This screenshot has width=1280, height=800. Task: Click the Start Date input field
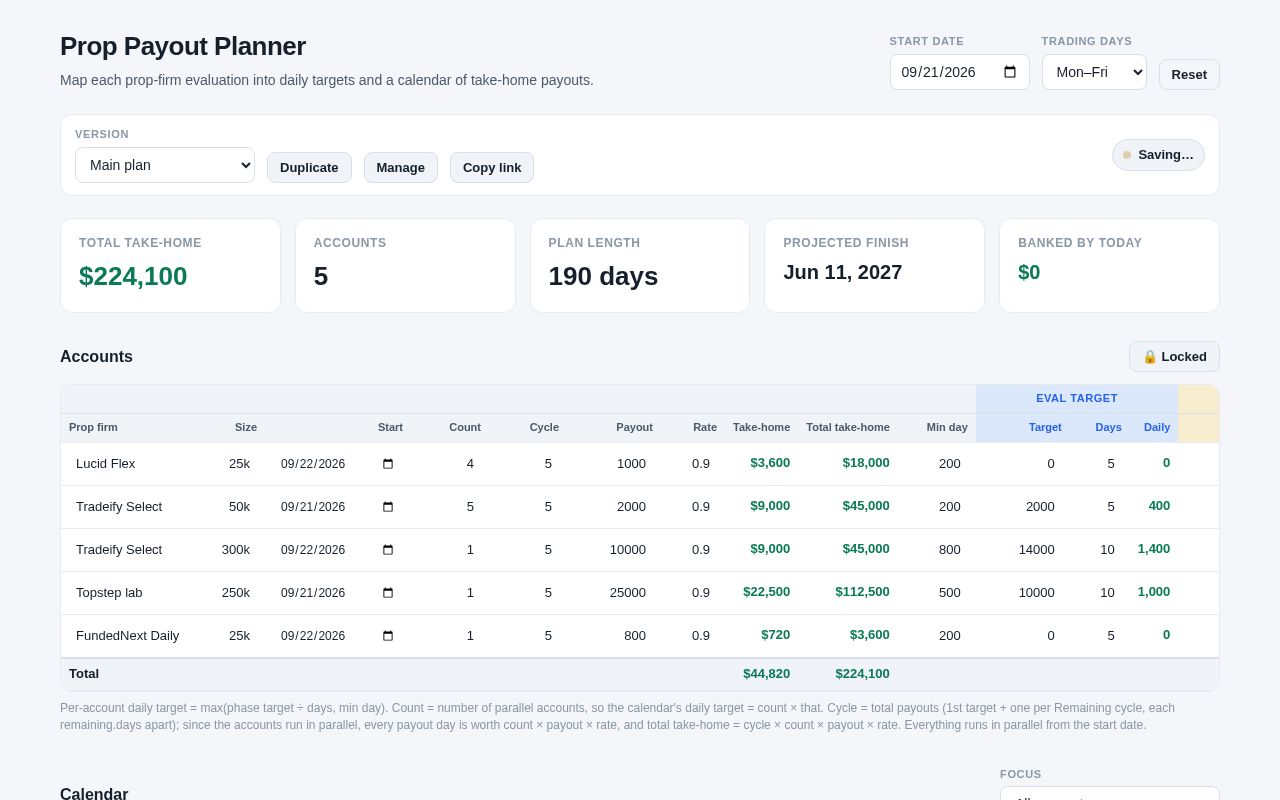pos(960,72)
